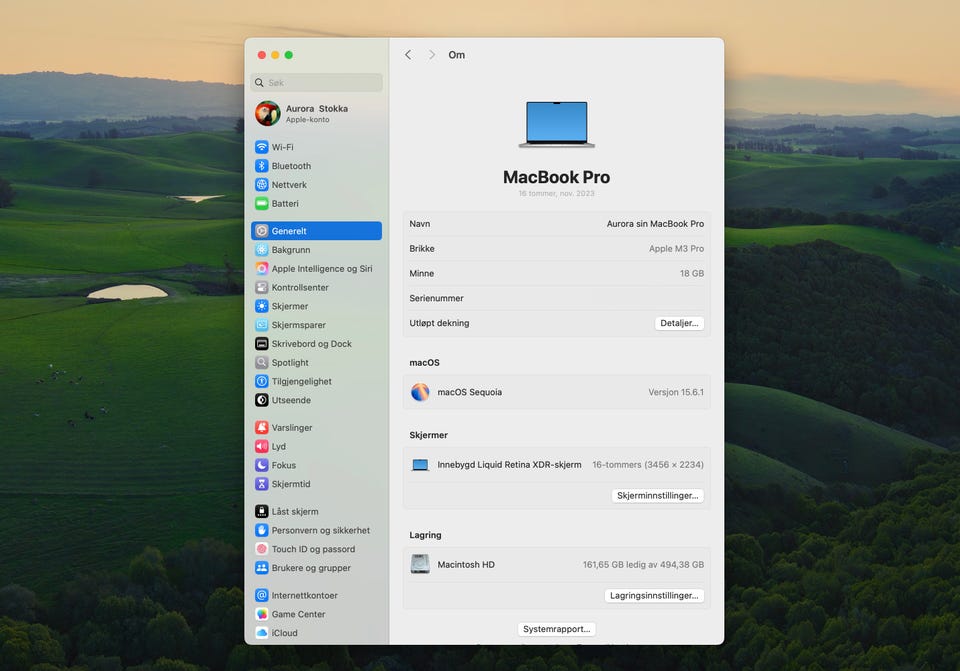Open the Game Center icon
The image size is (960, 671).
tap(262, 614)
